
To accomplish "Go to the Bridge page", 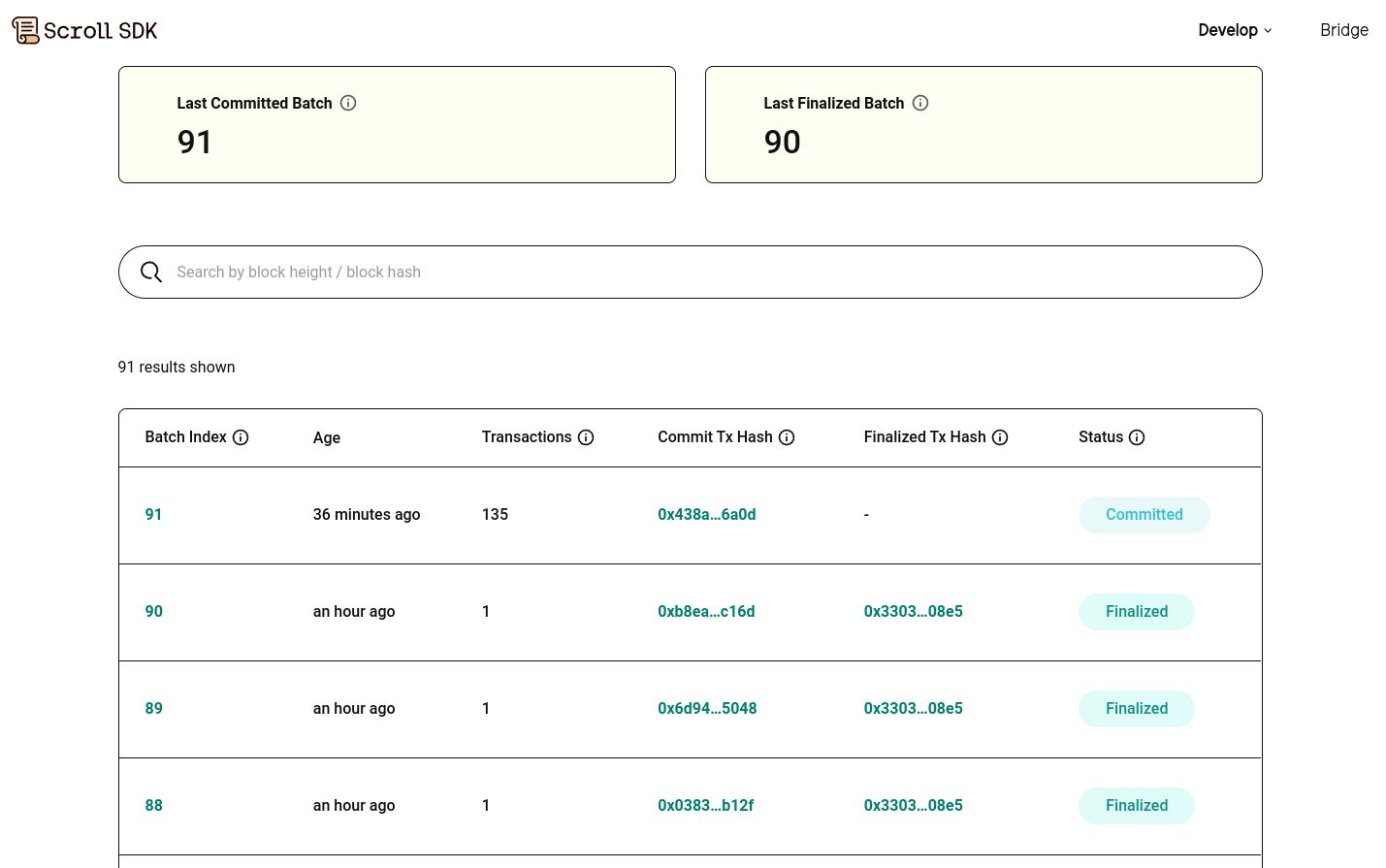I will pos(1344,30).
